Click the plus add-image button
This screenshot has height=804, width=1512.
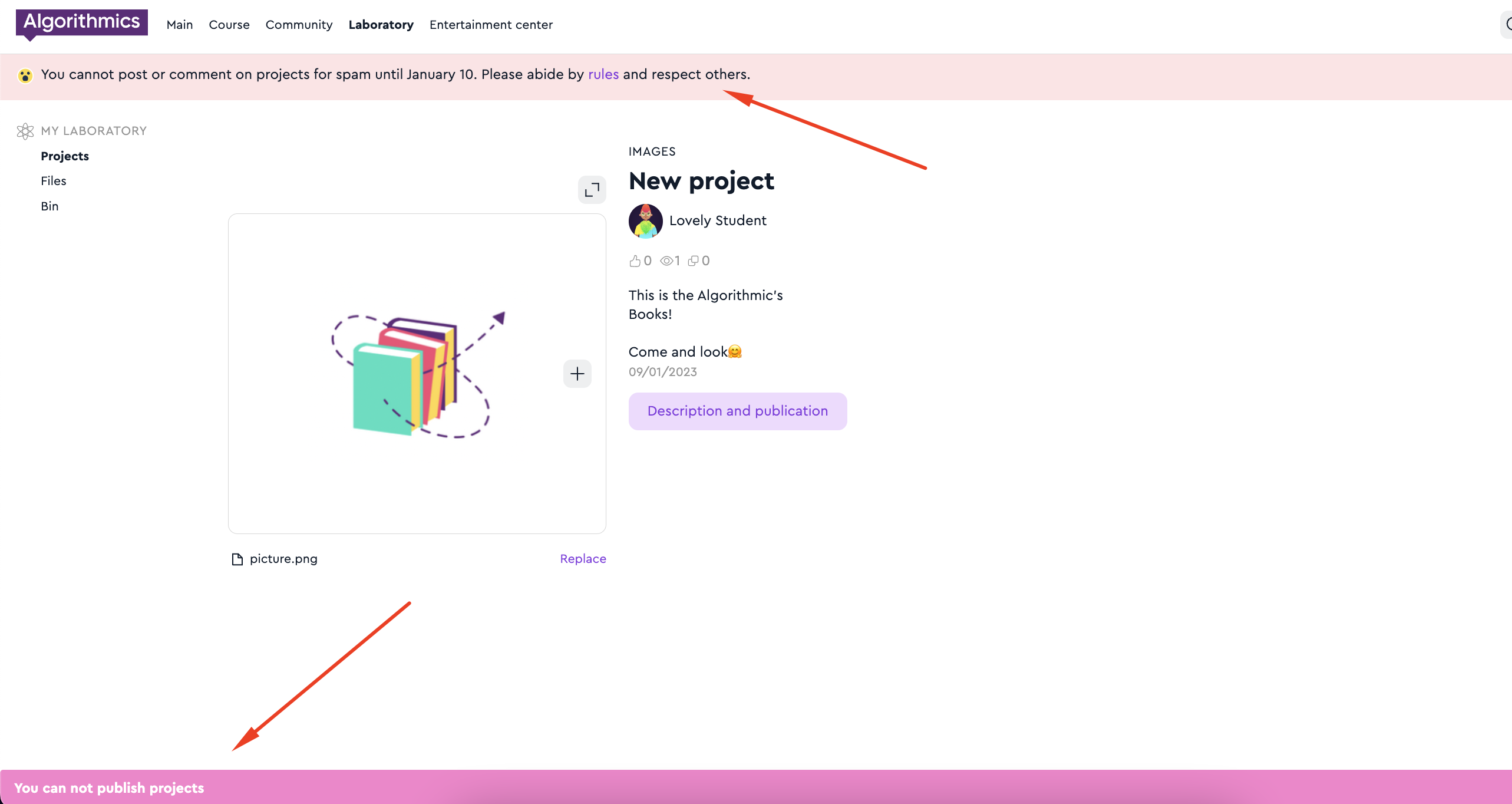(x=577, y=374)
